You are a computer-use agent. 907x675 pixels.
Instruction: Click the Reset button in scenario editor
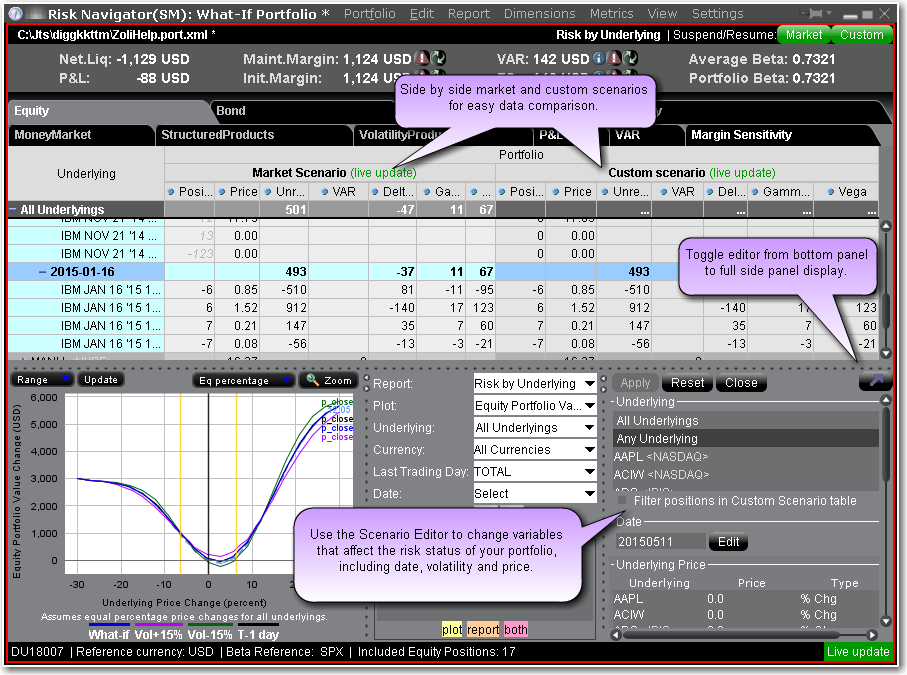[687, 383]
